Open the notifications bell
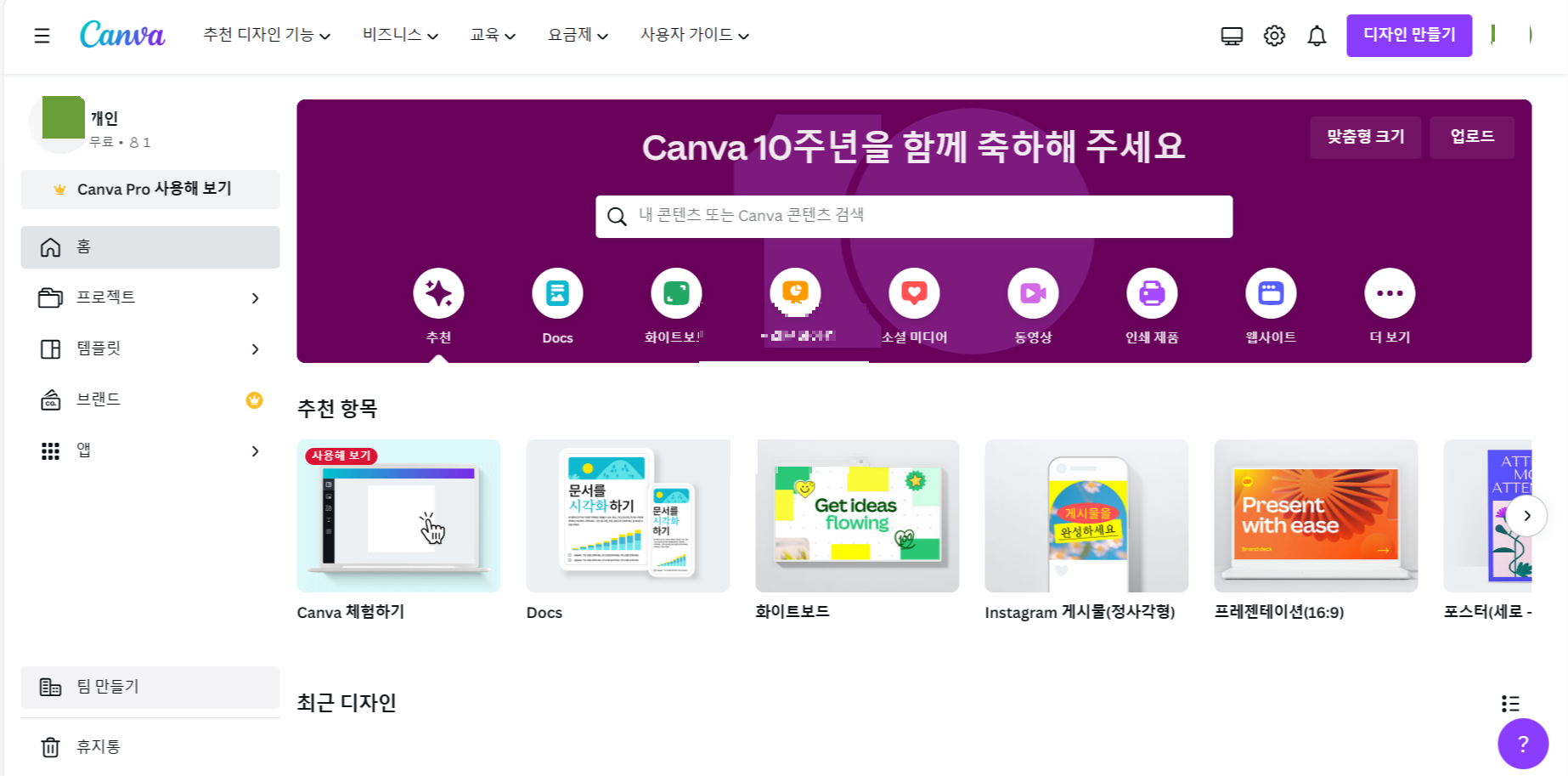This screenshot has width=1568, height=776. [x=1317, y=36]
